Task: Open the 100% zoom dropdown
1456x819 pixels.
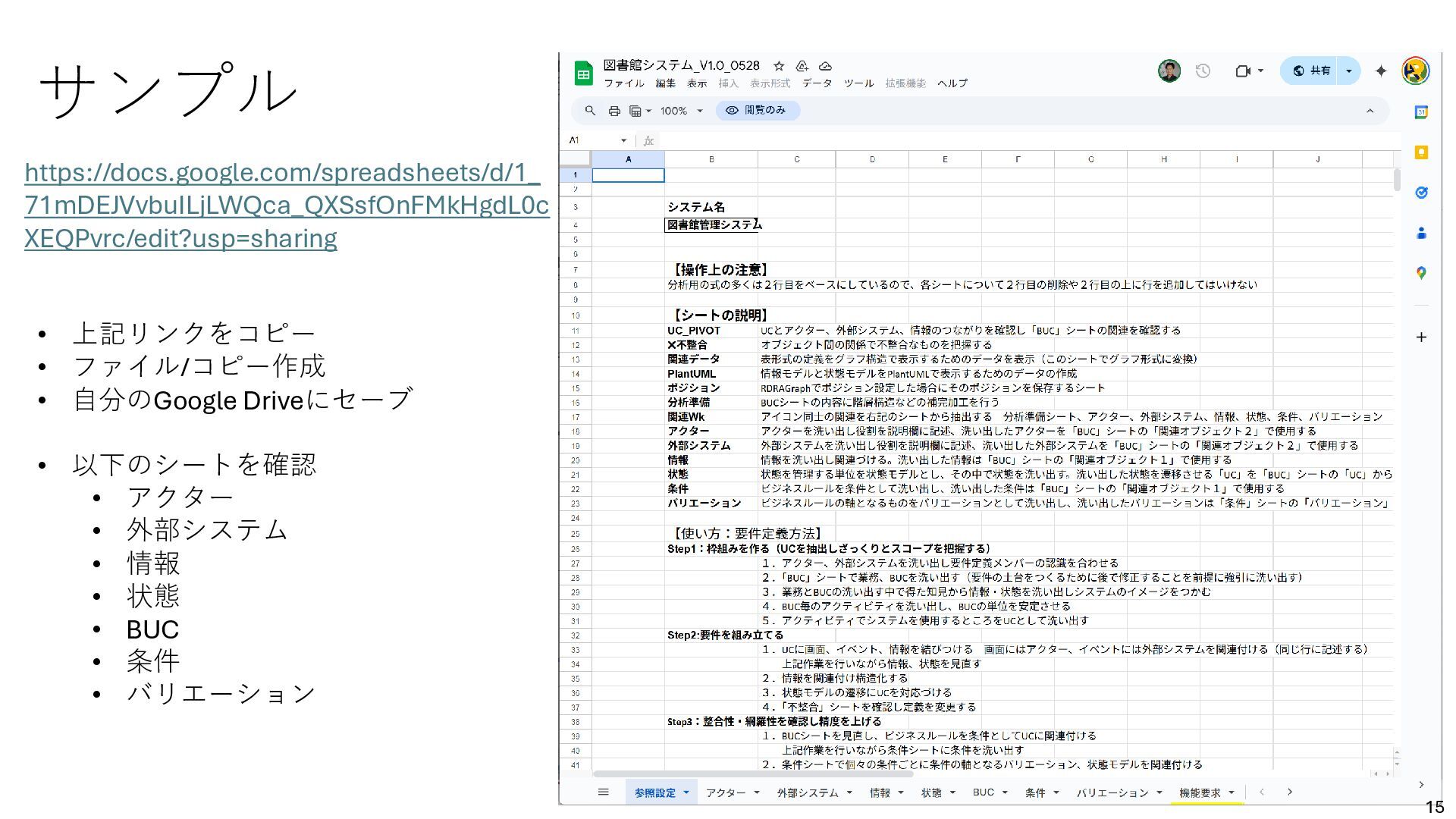Action: coord(681,111)
